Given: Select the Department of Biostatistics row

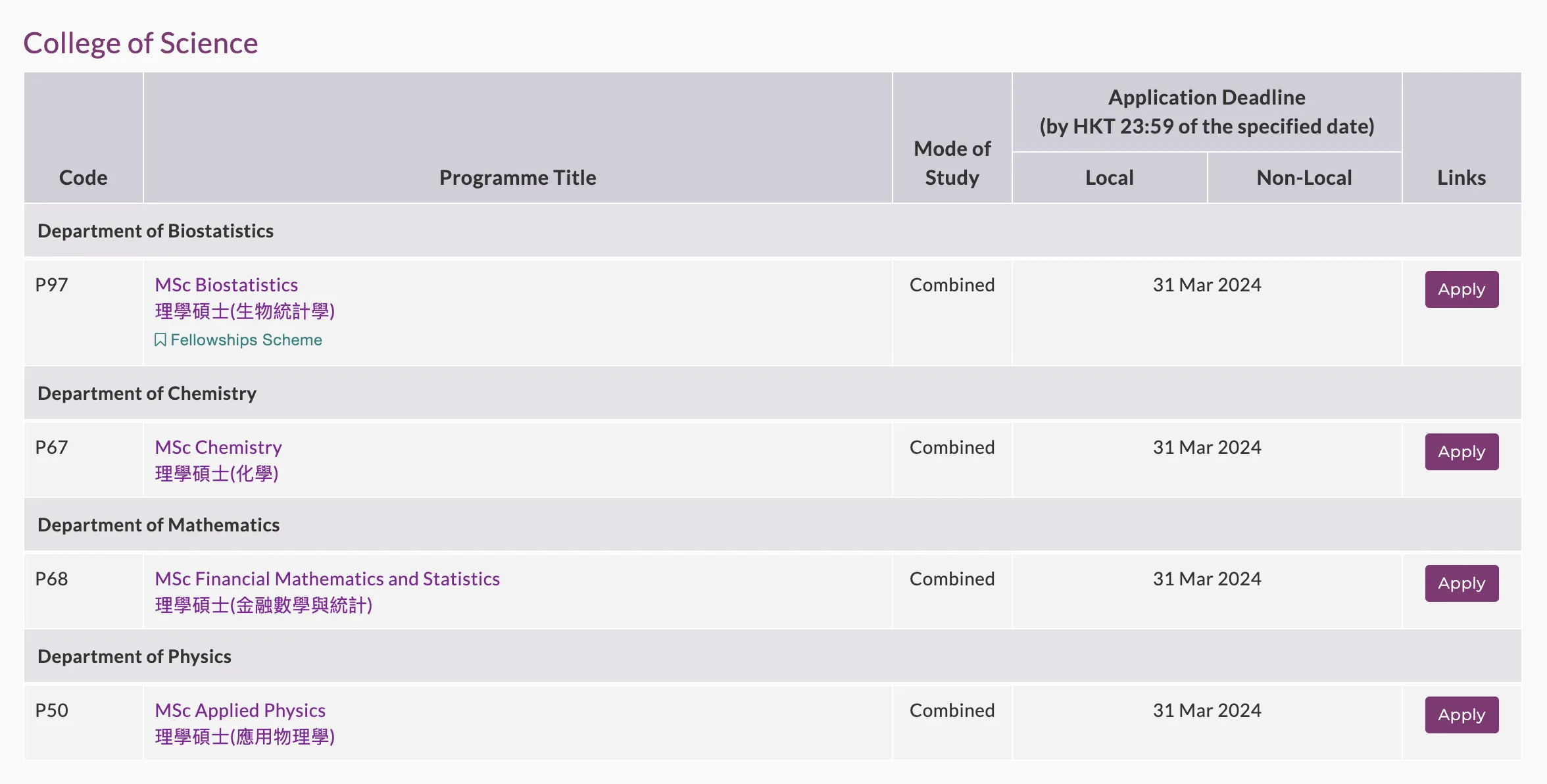Looking at the screenshot, I should click(x=155, y=231).
